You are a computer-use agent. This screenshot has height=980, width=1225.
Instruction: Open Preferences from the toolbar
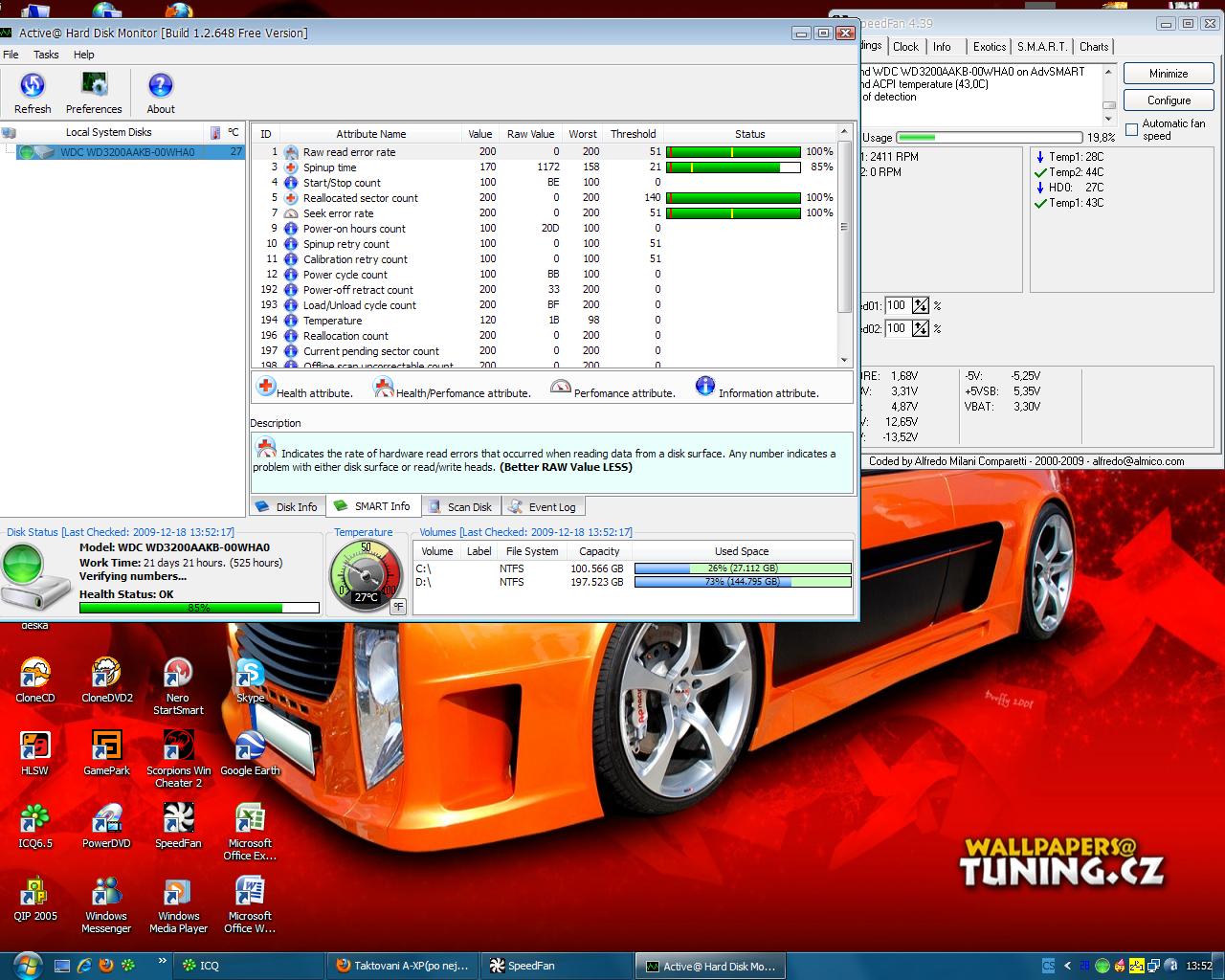[x=94, y=86]
